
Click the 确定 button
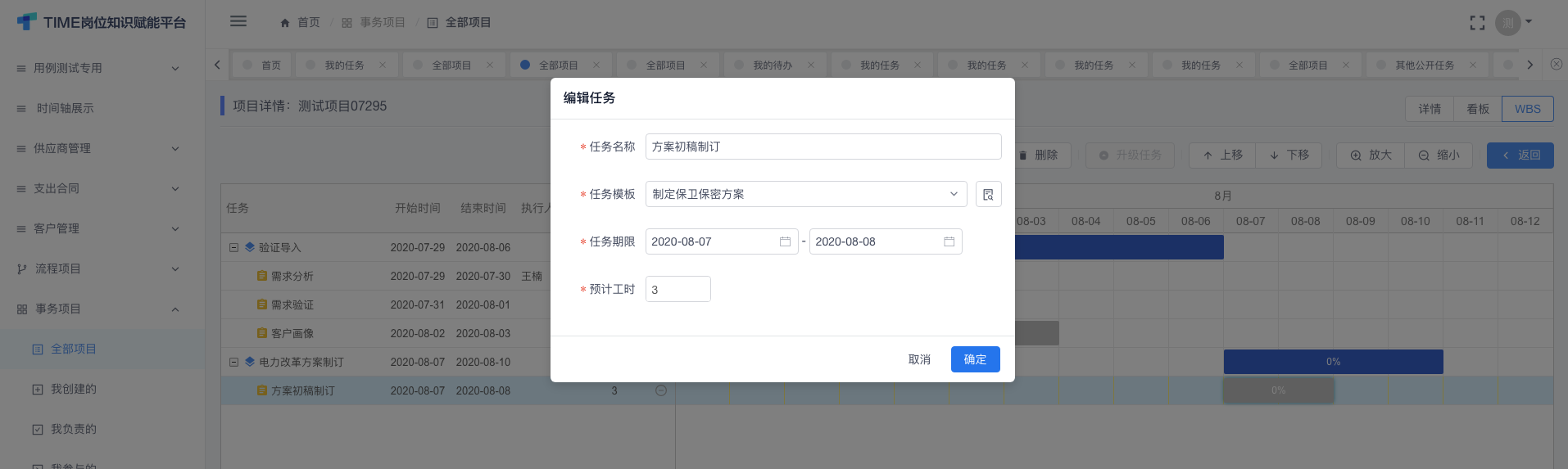click(x=975, y=359)
